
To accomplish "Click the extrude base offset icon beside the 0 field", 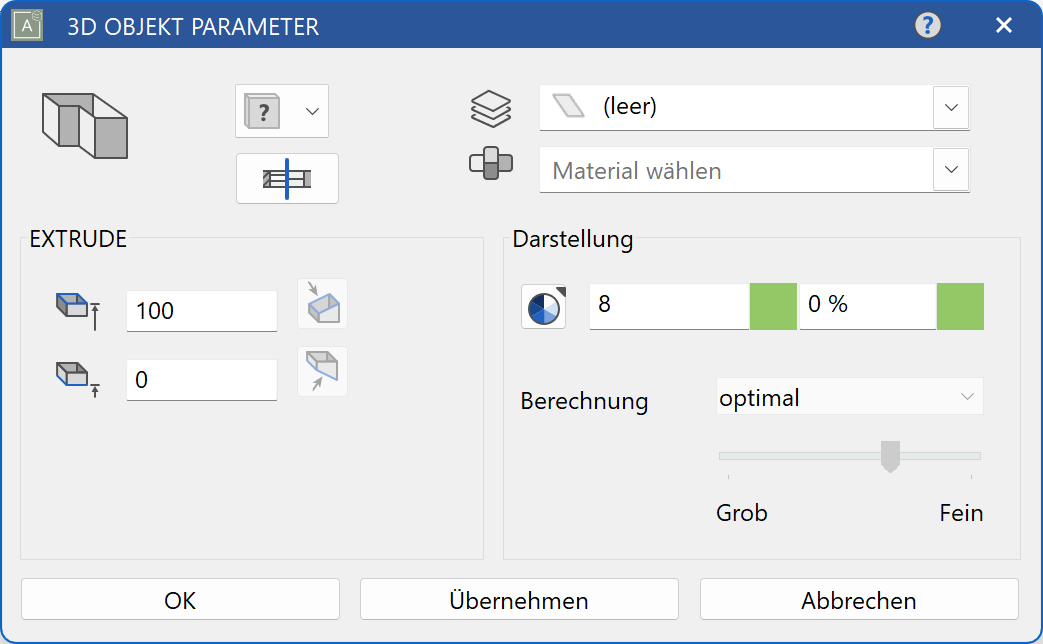I will coord(75,376).
